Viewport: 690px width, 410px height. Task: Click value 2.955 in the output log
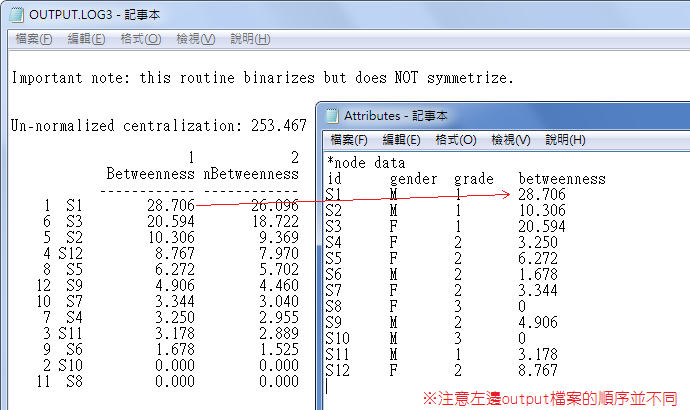pyautogui.click(x=279, y=317)
